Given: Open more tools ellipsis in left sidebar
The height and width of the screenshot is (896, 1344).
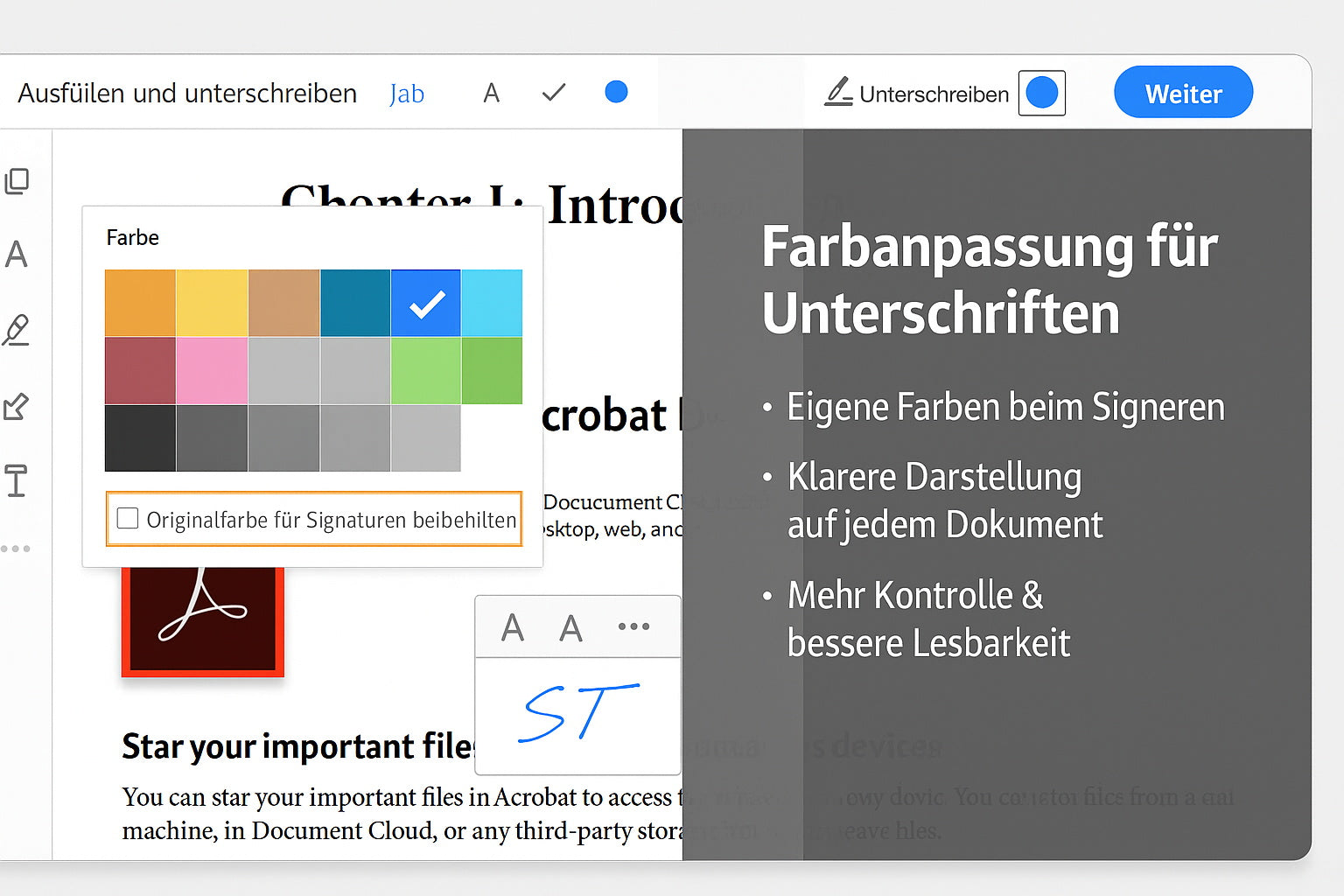Looking at the screenshot, I should 16,549.
